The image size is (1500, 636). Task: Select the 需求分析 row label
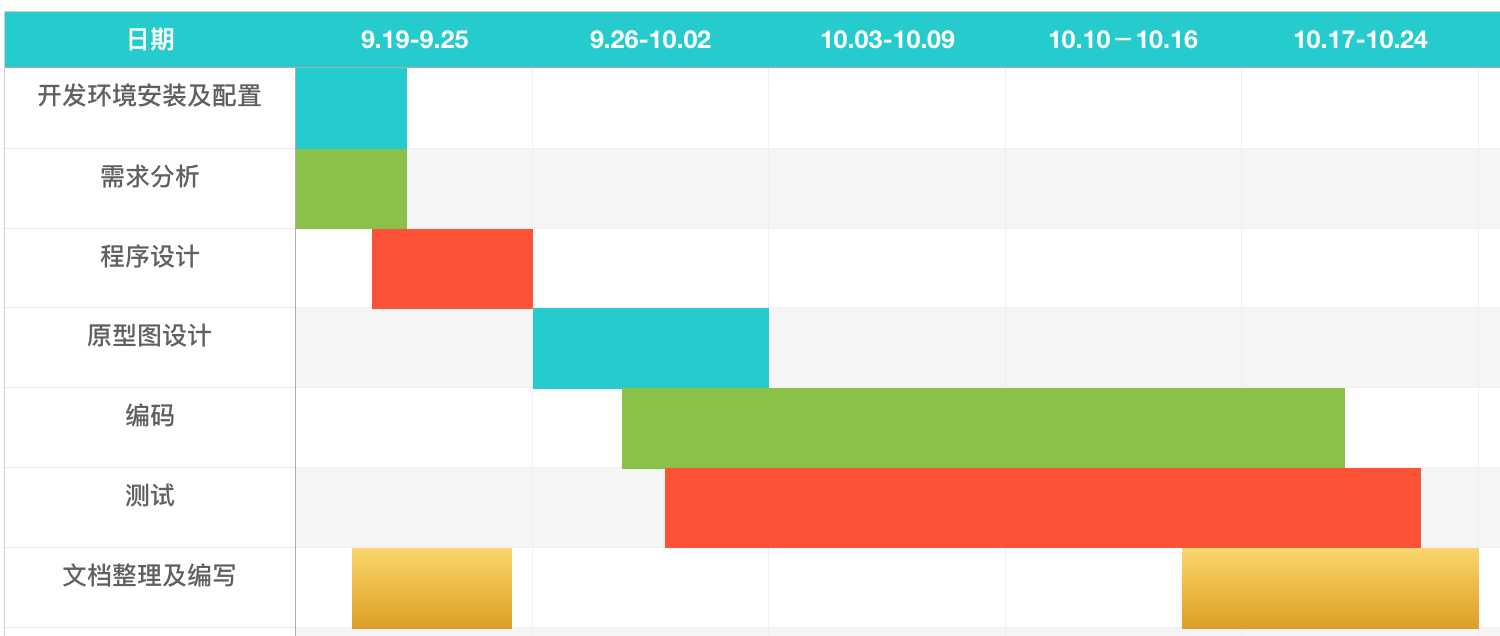click(x=150, y=177)
